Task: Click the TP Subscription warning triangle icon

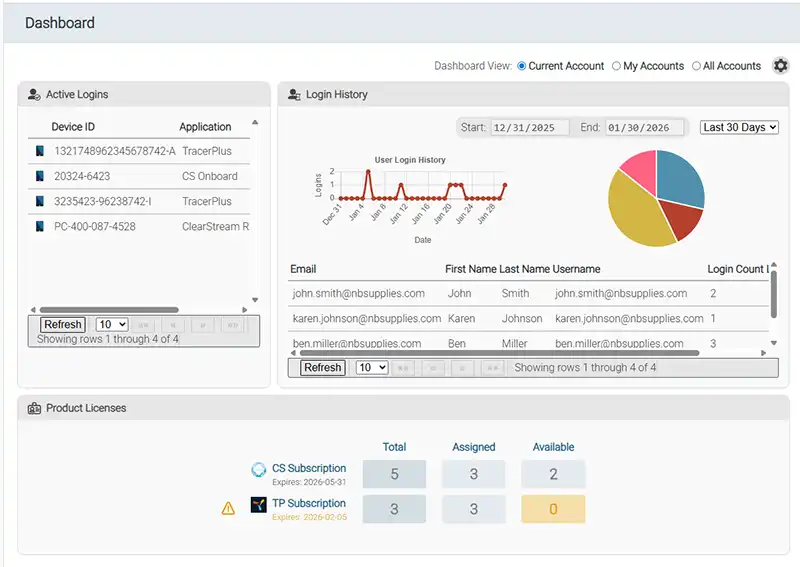Action: click(x=228, y=508)
